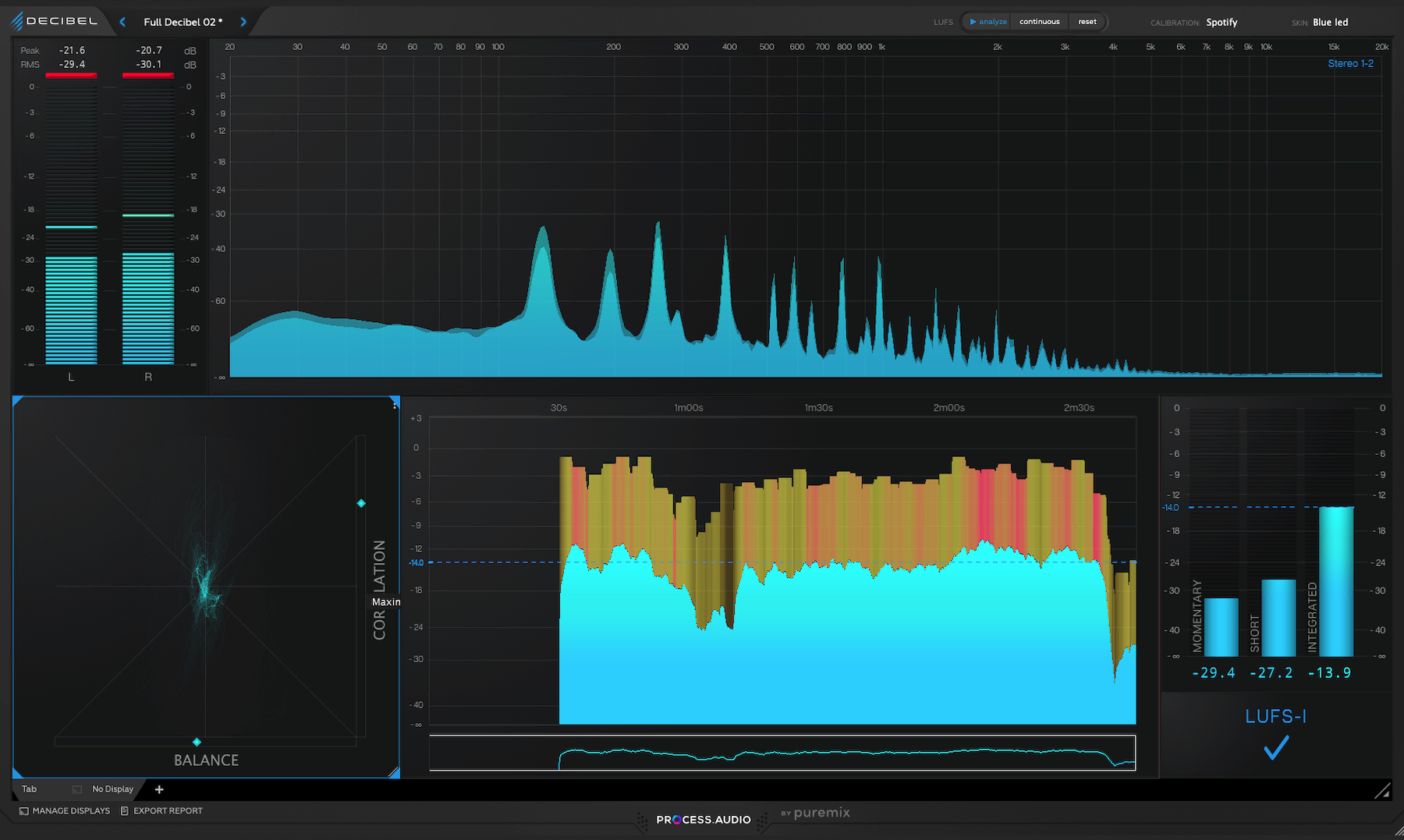Click the -14.0 target marker on LUFS meter
This screenshot has height=840, width=1404.
[1171, 508]
